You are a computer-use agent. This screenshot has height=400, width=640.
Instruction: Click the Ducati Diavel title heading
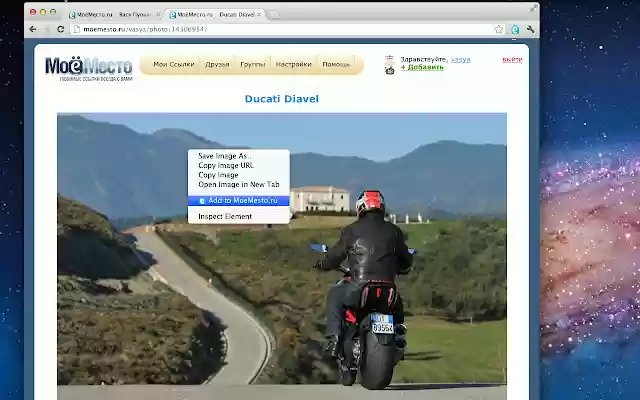coord(282,99)
